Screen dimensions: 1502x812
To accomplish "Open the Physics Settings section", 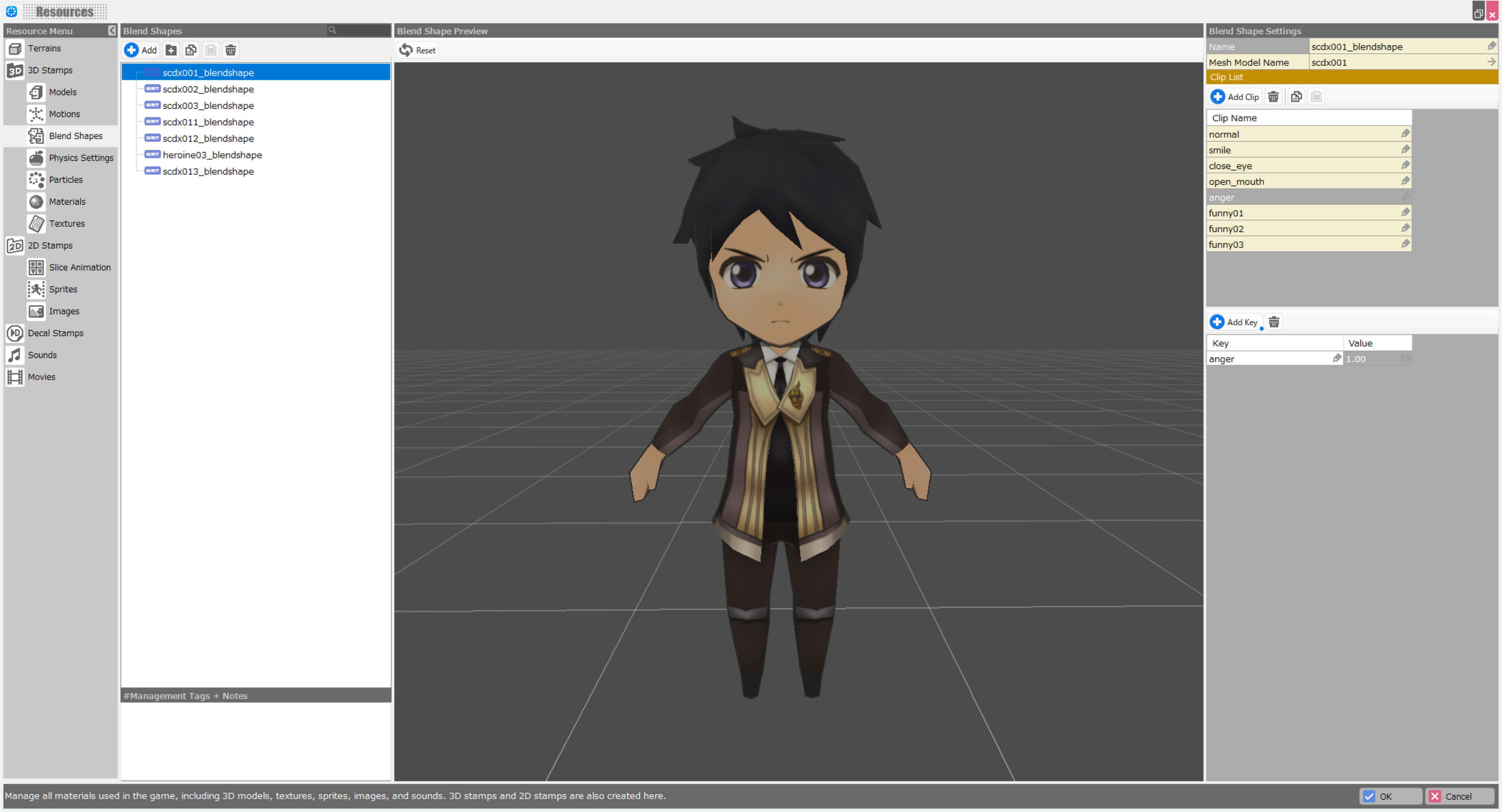I will 81,157.
